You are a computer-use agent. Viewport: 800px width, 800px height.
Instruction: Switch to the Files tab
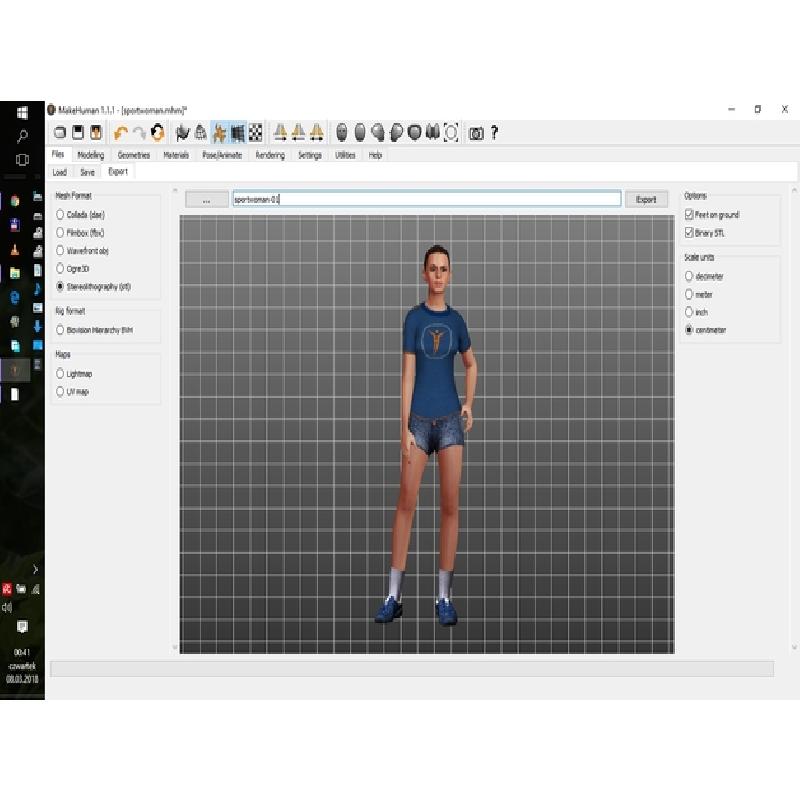tap(58, 154)
